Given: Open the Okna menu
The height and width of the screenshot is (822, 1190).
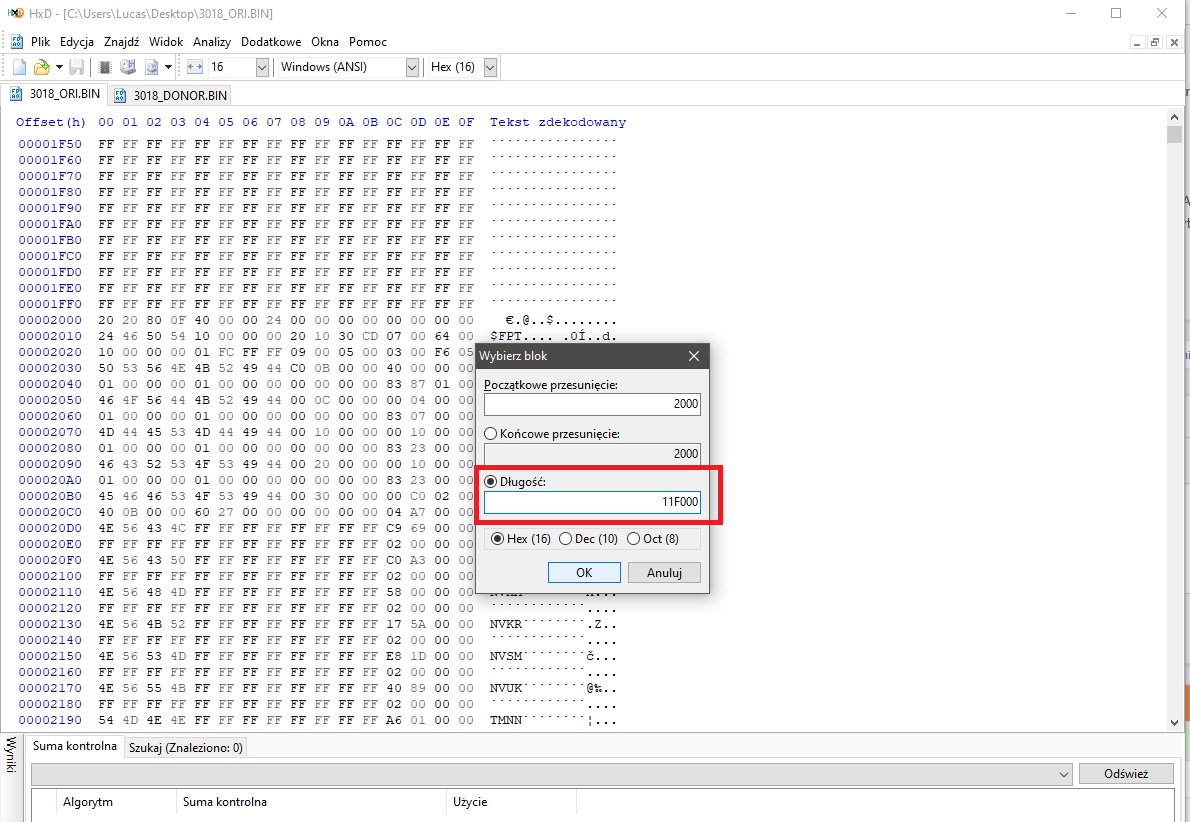Looking at the screenshot, I should coord(325,42).
